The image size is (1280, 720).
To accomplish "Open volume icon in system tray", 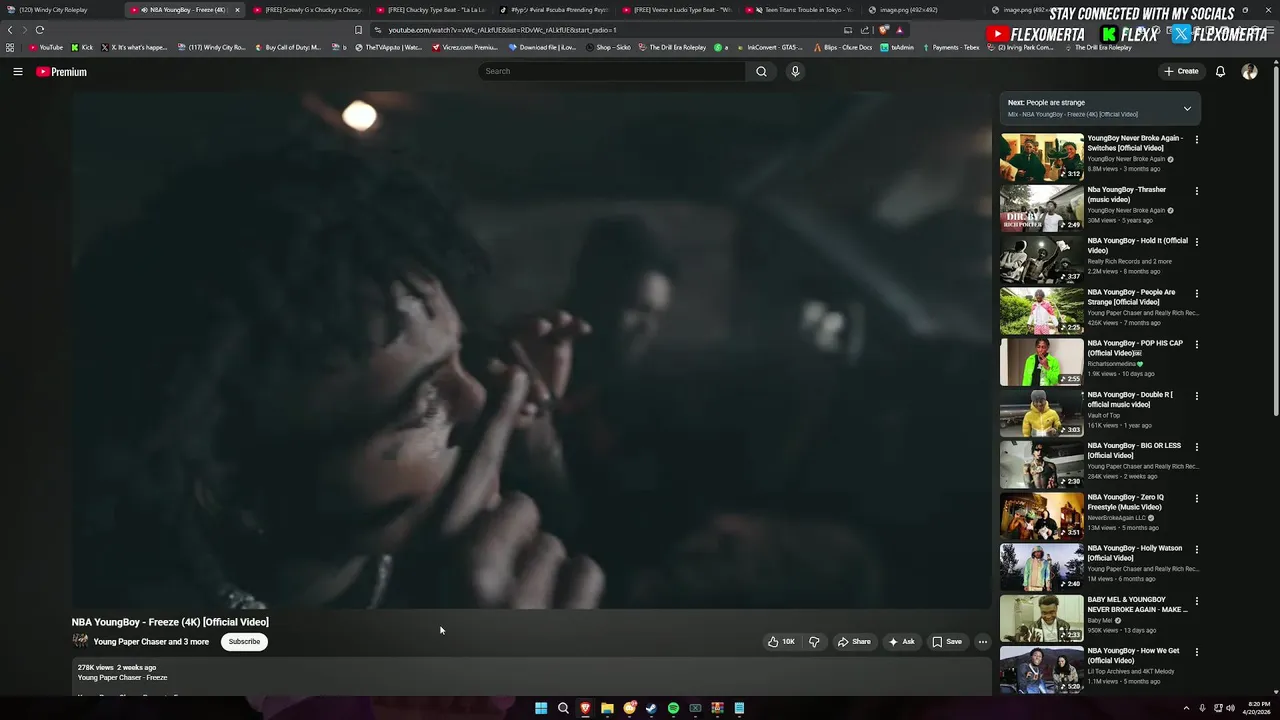I will [1230, 708].
